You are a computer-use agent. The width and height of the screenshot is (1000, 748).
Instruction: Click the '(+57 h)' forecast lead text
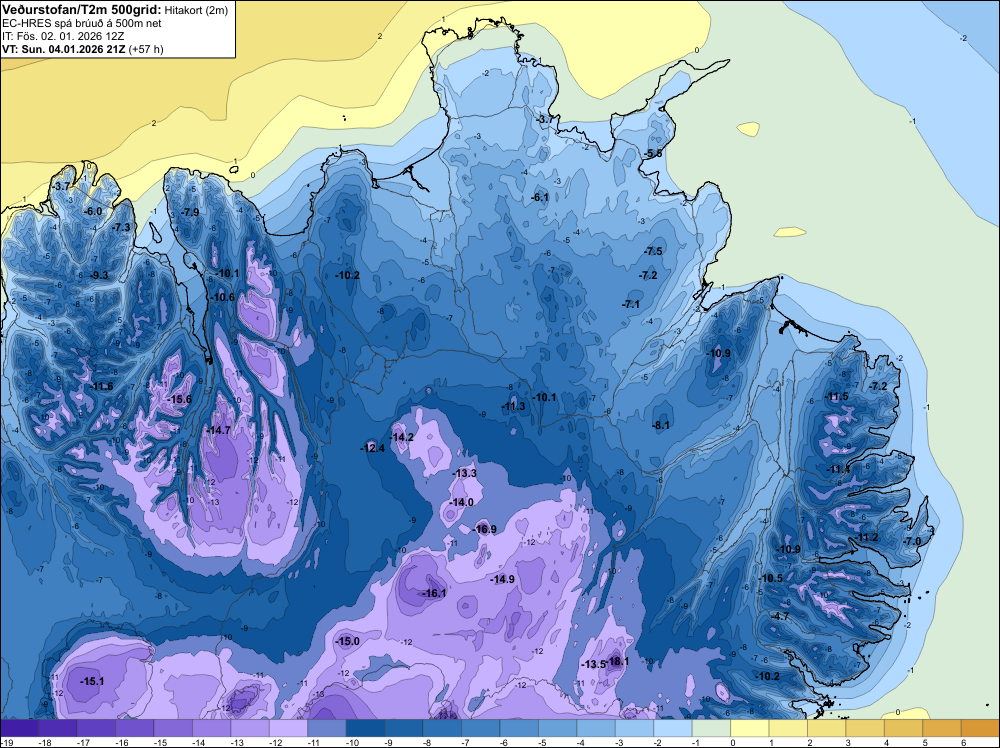(x=146, y=49)
